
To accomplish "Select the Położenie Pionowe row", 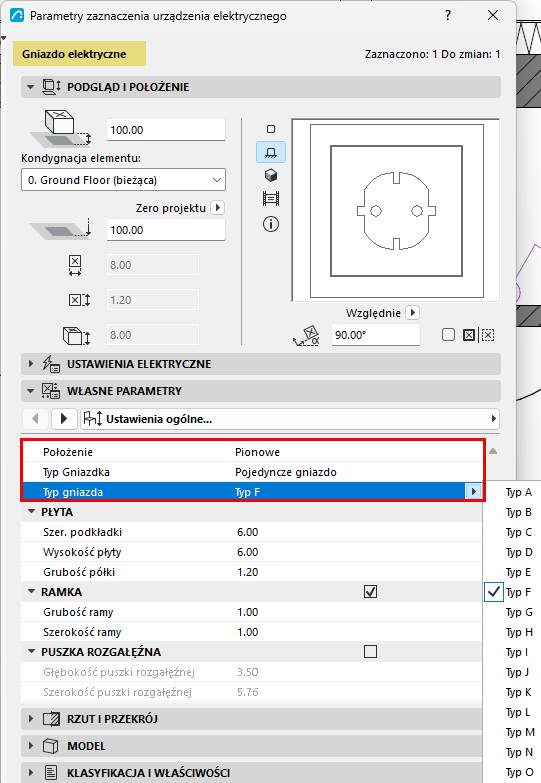I will pyautogui.click(x=252, y=452).
